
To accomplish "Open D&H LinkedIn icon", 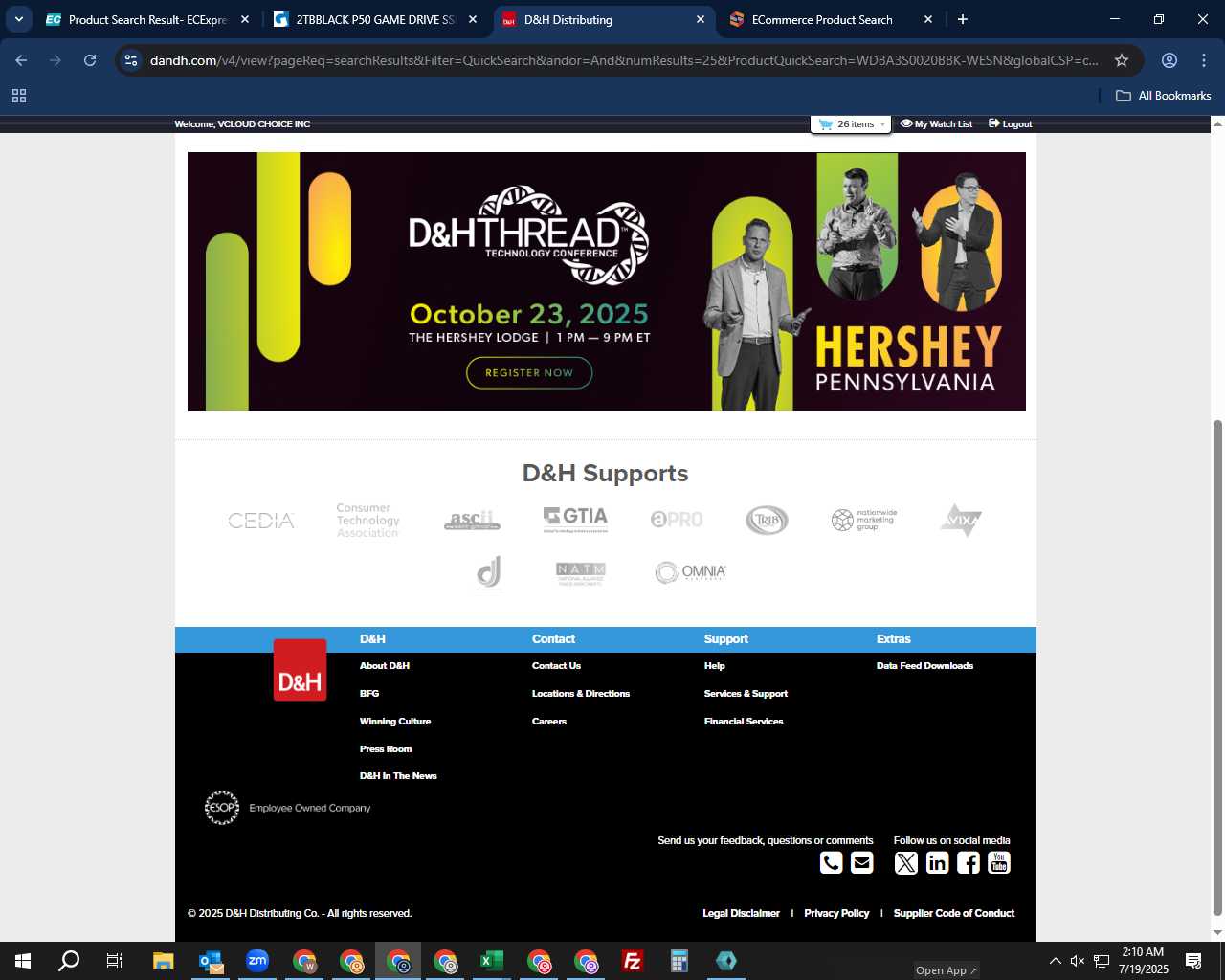I will coord(937,862).
